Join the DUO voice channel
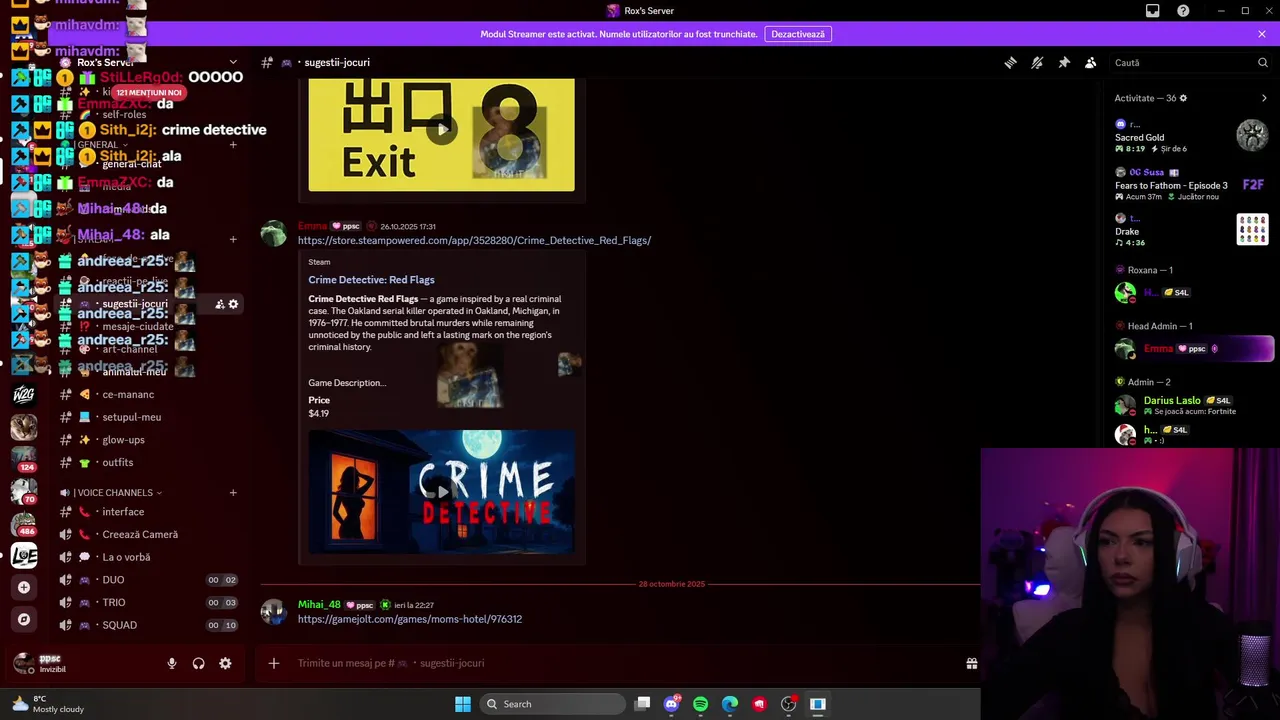Screen dimensions: 1280x720 click(148, 580)
